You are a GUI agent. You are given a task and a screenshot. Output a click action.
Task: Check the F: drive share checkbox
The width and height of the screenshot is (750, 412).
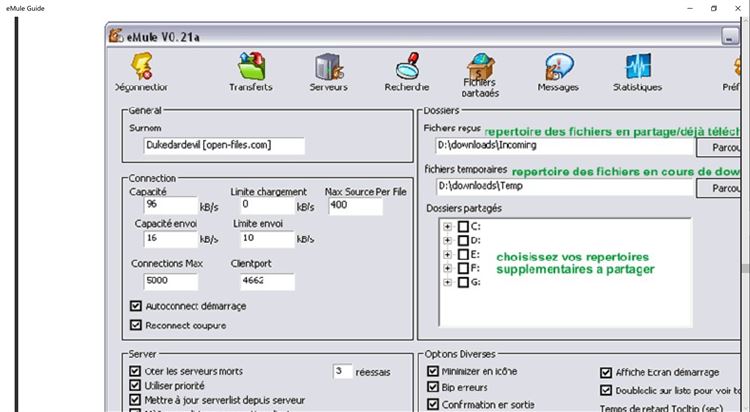pyautogui.click(x=463, y=268)
